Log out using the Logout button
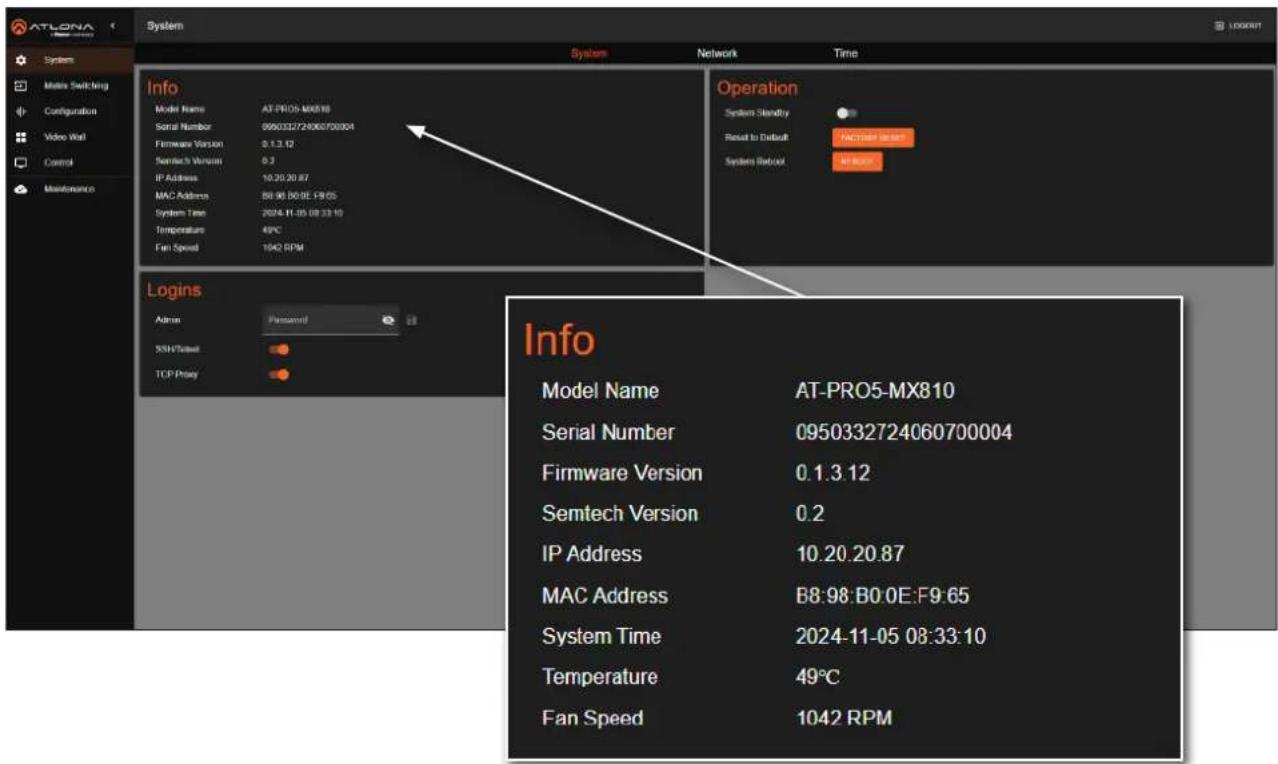The image size is (1278, 764). (1237, 26)
